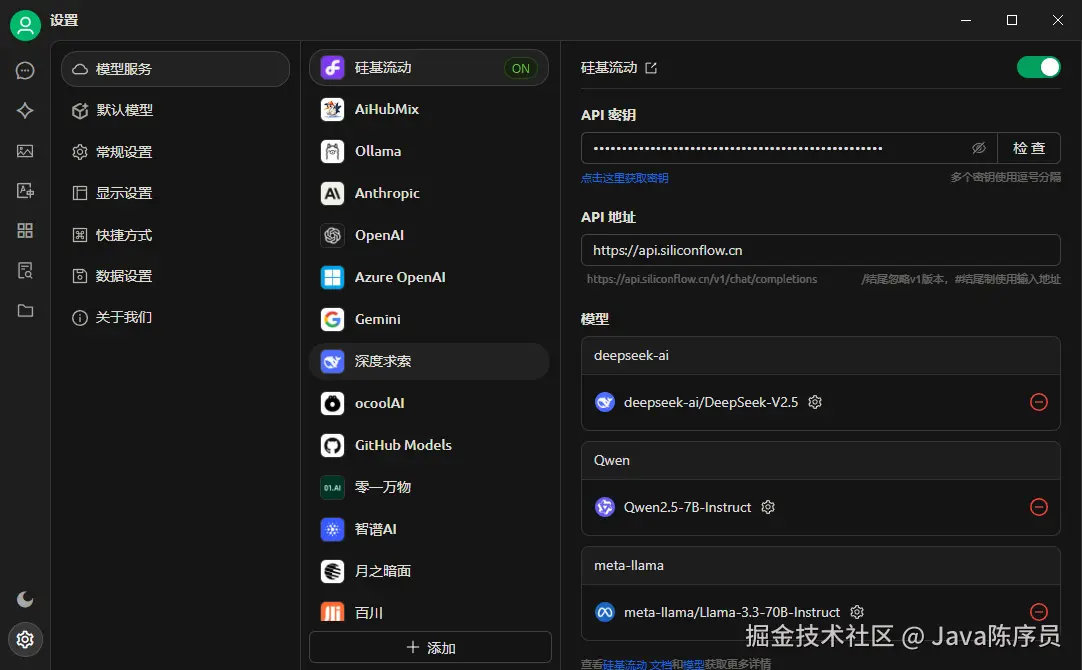This screenshot has height=670, width=1082.
Task: Open 常规设置 general settings
Action: [x=175, y=152]
